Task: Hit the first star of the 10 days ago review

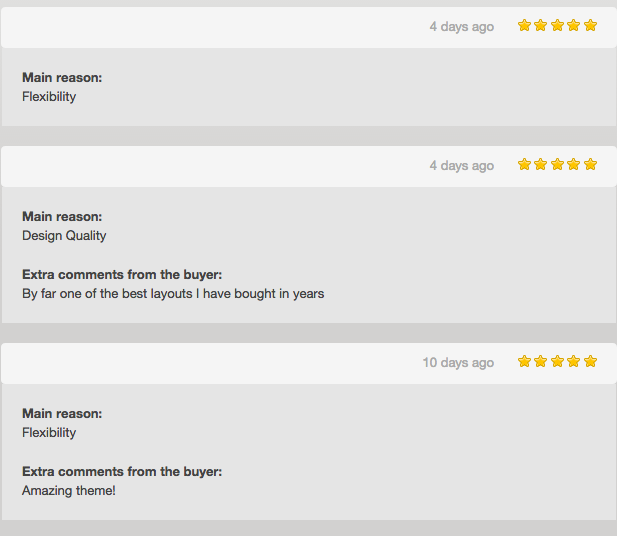Action: coord(524,362)
